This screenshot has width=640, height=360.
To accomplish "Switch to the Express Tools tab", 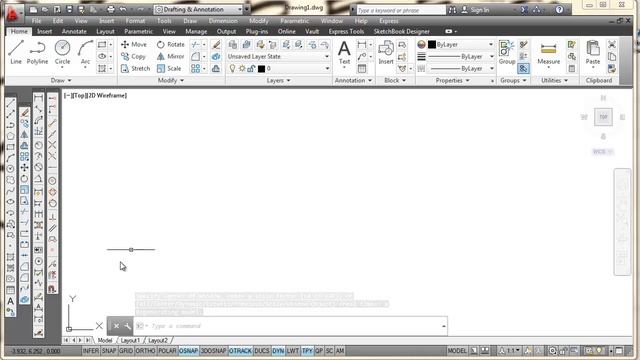I will 346,31.
